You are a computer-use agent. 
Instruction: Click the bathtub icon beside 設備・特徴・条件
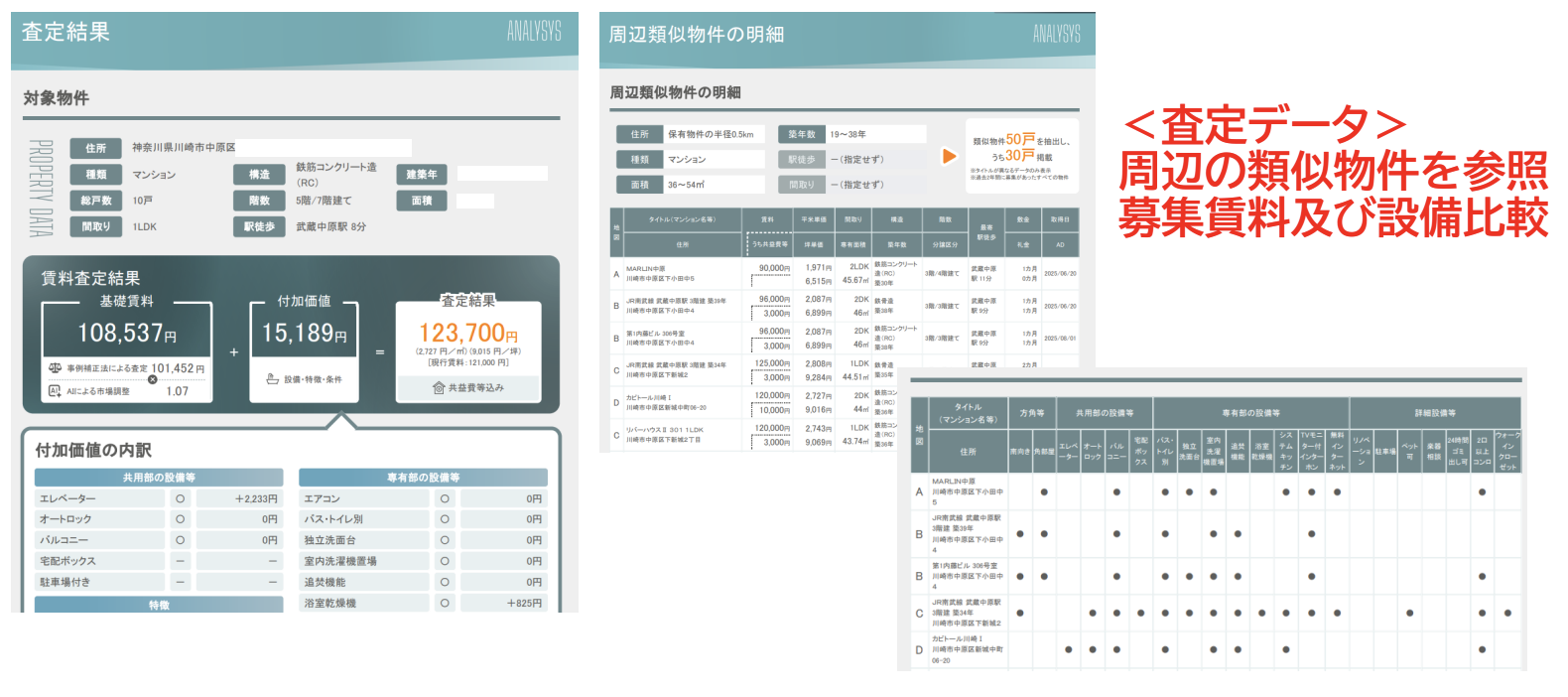[272, 379]
